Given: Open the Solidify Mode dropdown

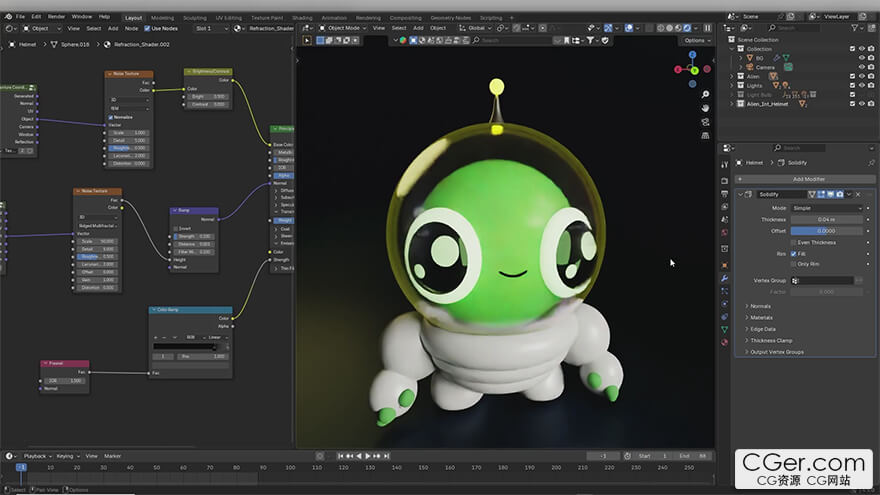Looking at the screenshot, I should pos(827,208).
